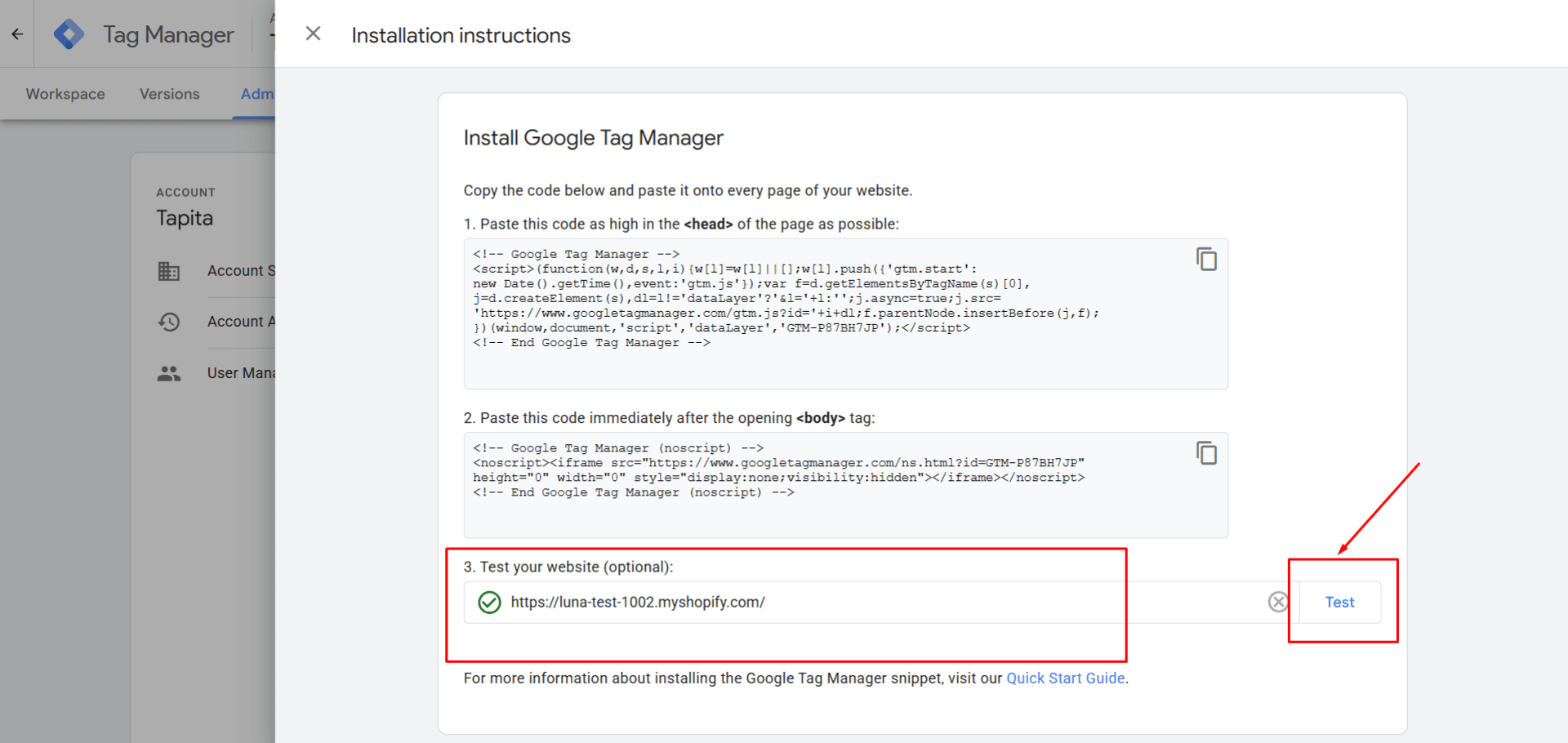Copy the head section GTM snippet

(x=1207, y=259)
